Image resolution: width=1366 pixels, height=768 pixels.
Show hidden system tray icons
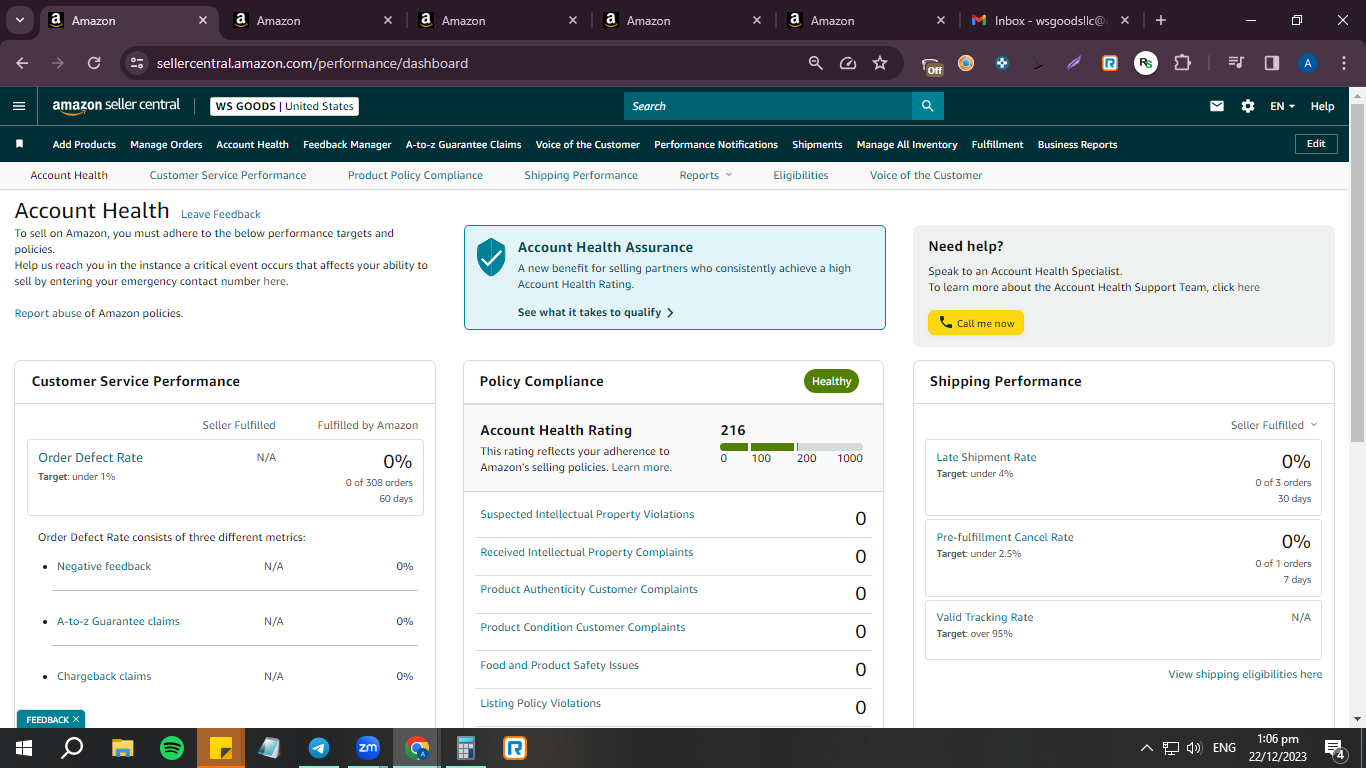1147,748
